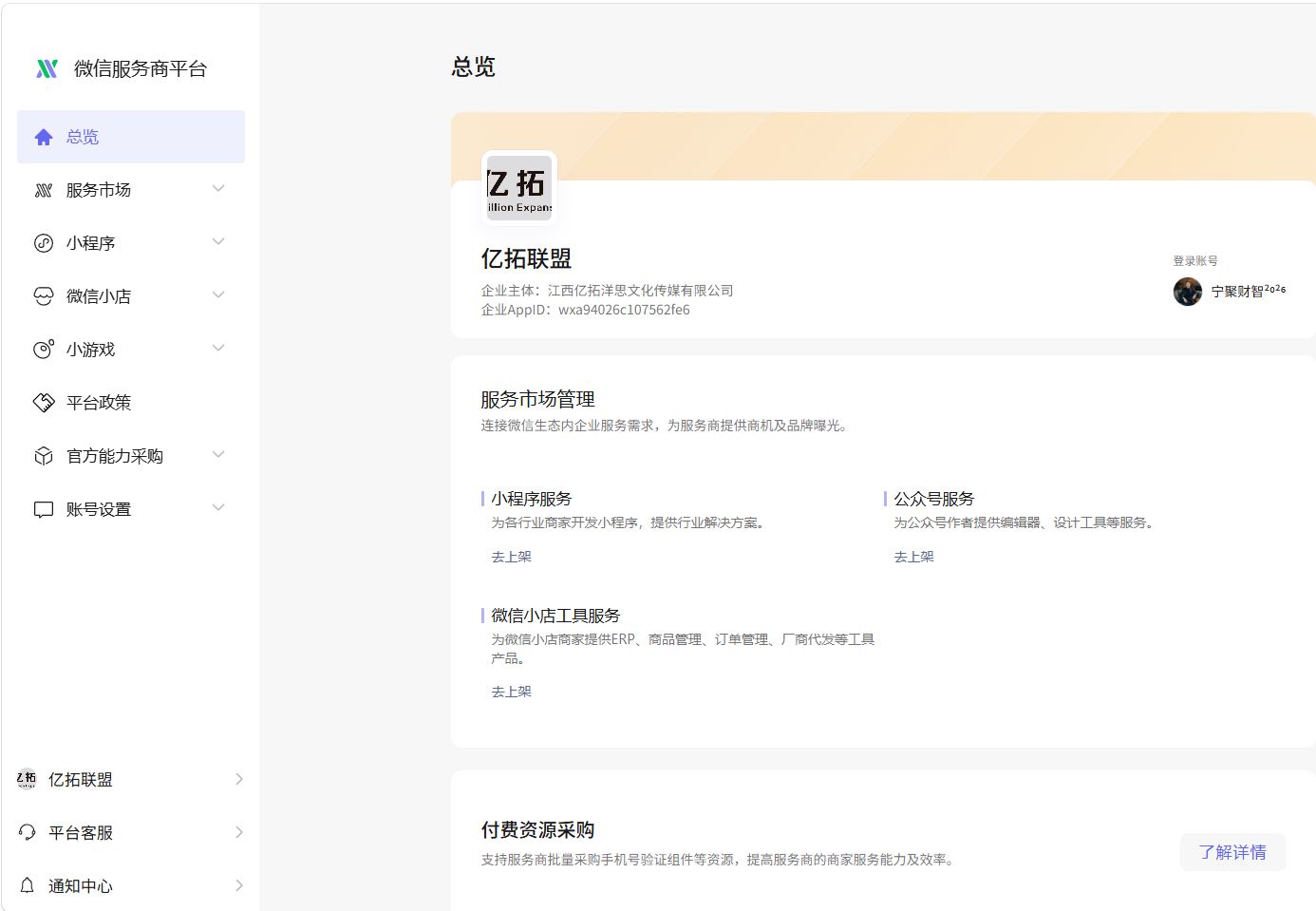This screenshot has height=911, width=1316.
Task: Click the 账号设置 chat bubble icon
Action: coord(44,509)
